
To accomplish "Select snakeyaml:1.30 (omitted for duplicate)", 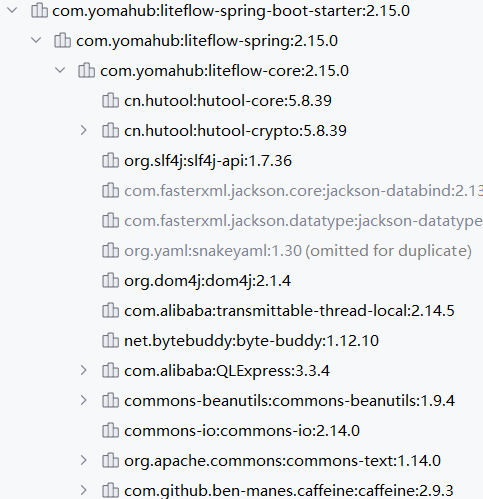I will (x=298, y=251).
